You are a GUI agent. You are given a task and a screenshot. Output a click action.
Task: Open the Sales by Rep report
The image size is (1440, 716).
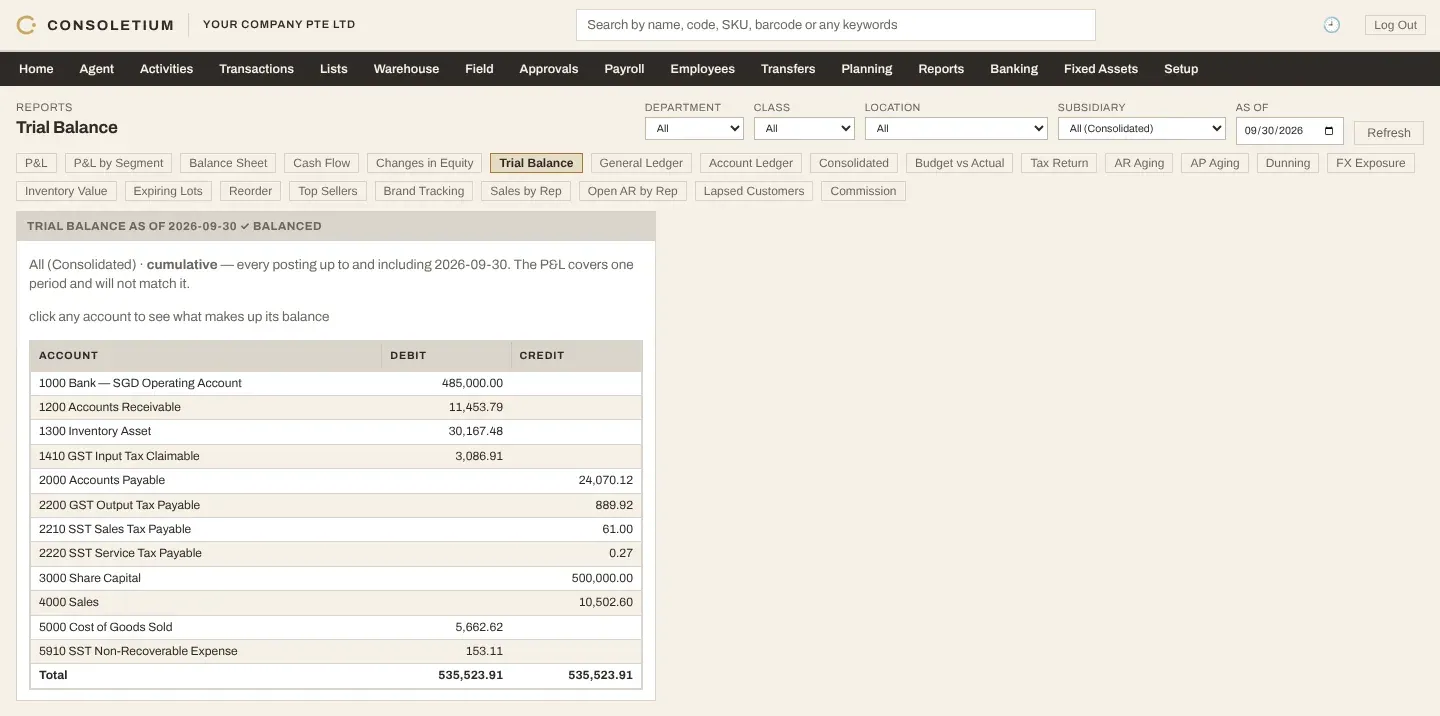526,191
